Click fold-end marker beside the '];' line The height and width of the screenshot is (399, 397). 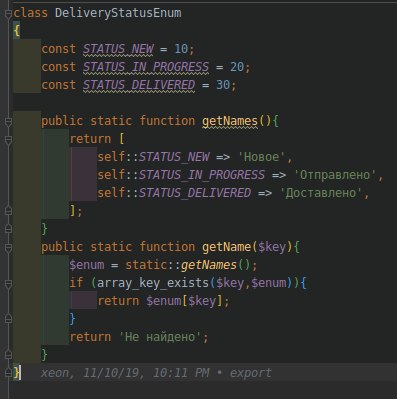coord(8,211)
